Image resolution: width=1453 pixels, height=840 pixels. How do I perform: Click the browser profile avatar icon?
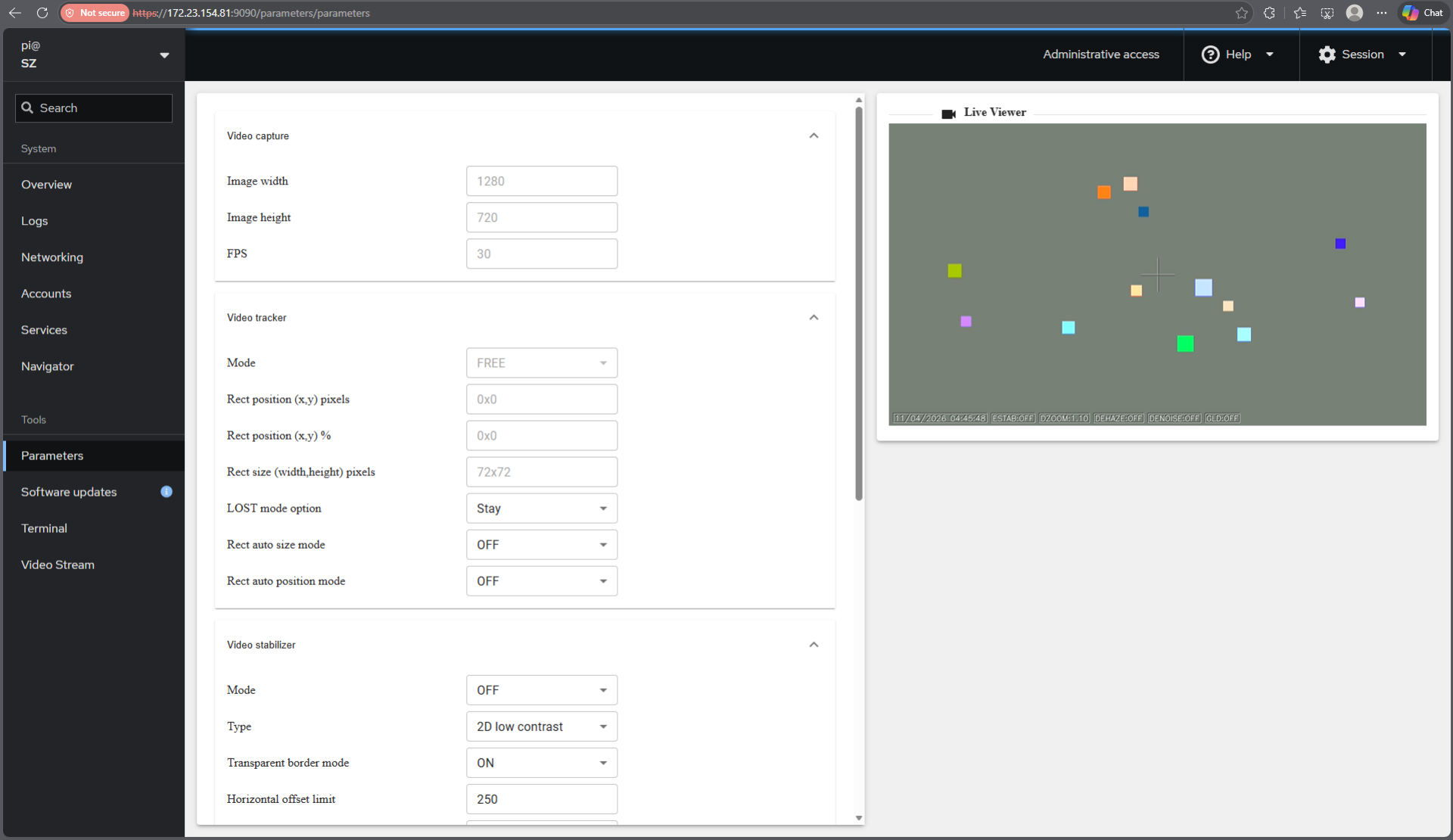pyautogui.click(x=1355, y=13)
